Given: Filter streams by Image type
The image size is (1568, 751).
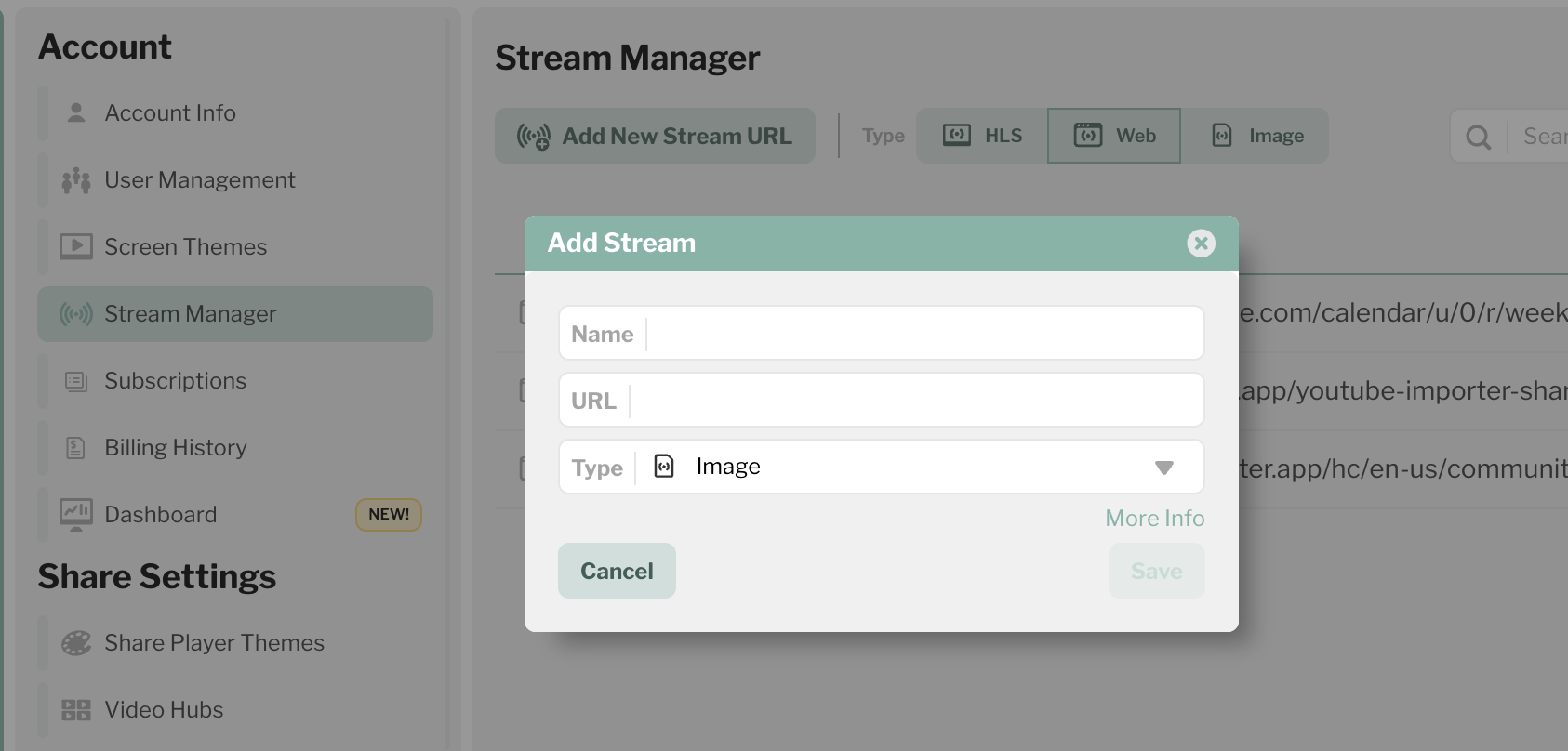Looking at the screenshot, I should click(x=1255, y=136).
